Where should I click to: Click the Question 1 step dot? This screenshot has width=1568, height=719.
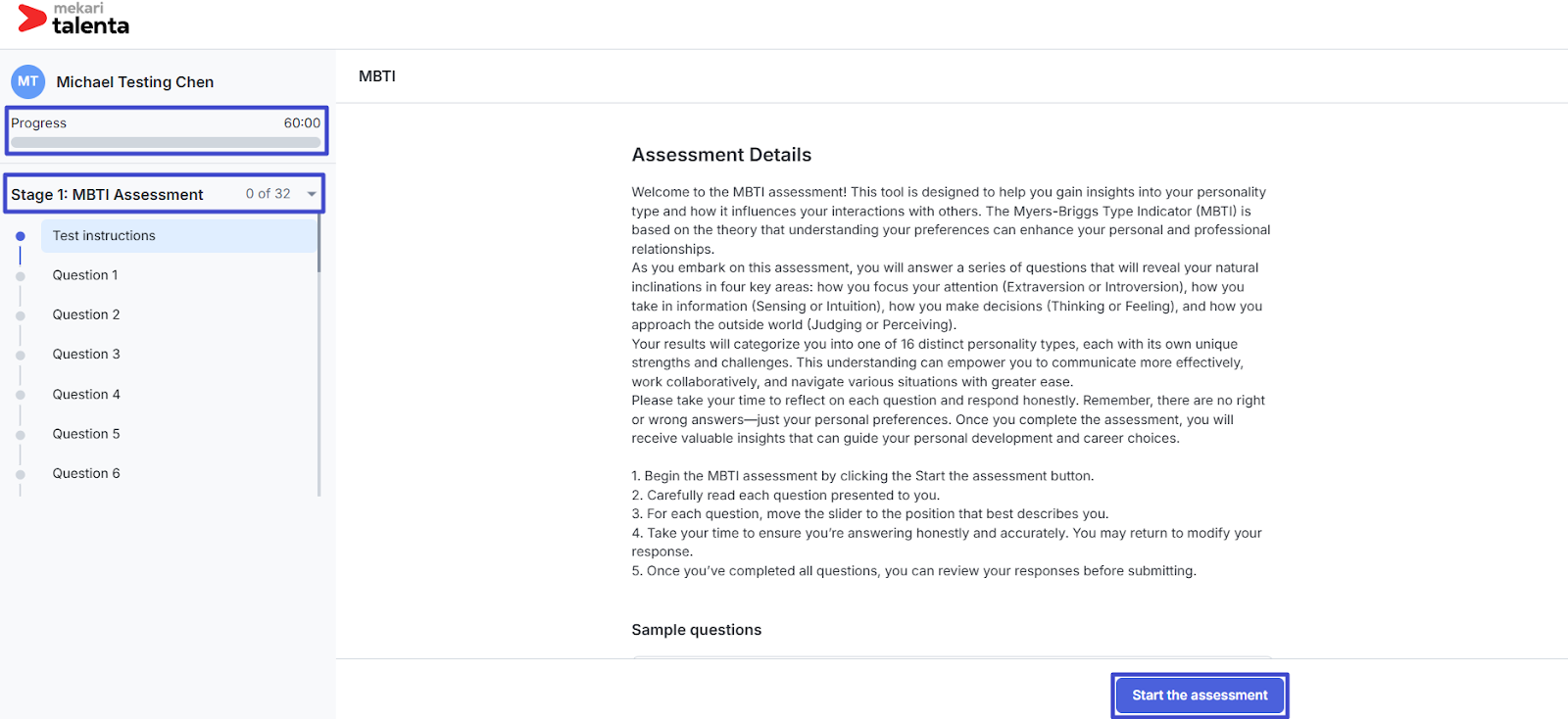20,276
